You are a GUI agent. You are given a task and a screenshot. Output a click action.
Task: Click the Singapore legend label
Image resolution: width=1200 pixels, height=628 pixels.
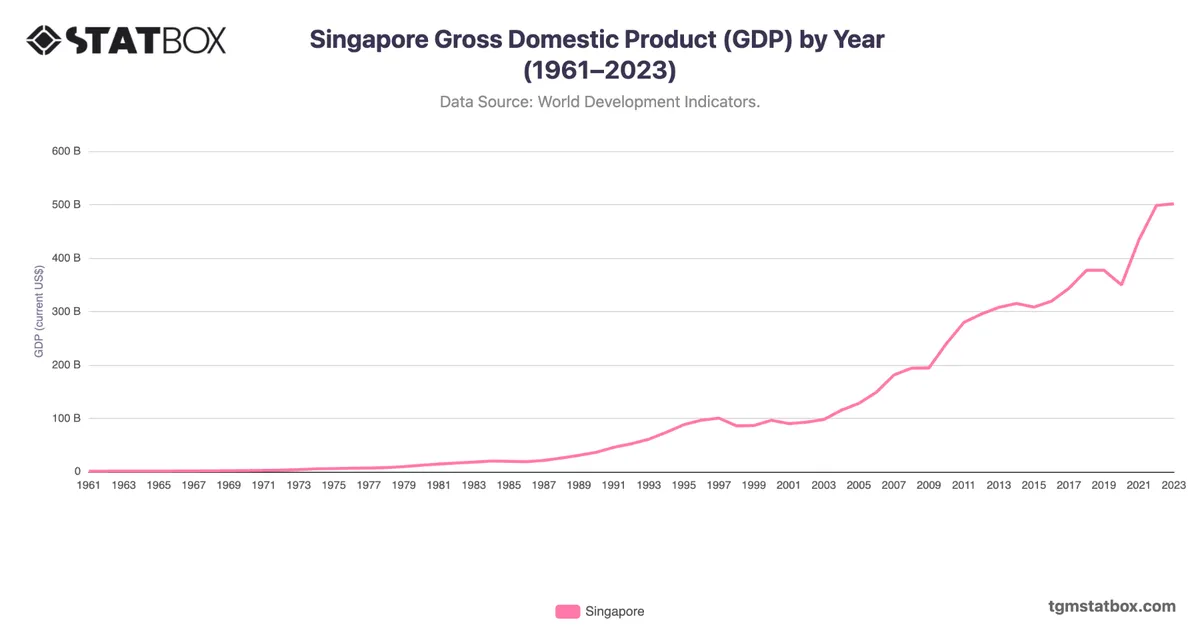click(x=614, y=611)
